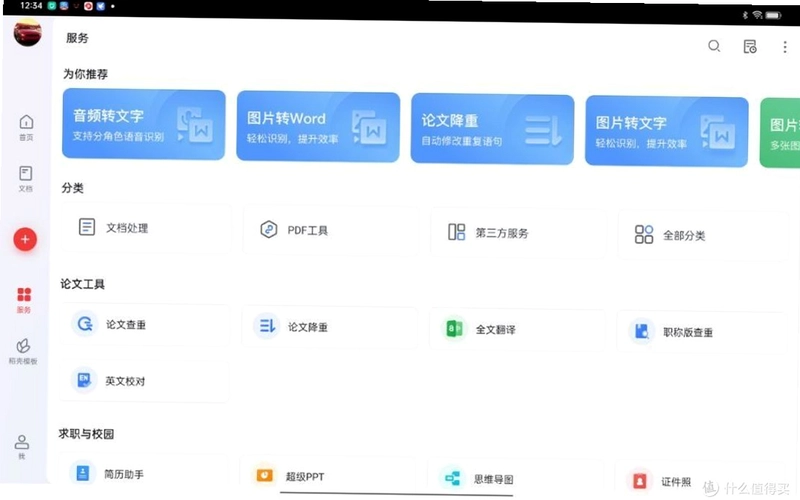
Task: Launch 论文查重 tool icon
Action: (x=85, y=323)
